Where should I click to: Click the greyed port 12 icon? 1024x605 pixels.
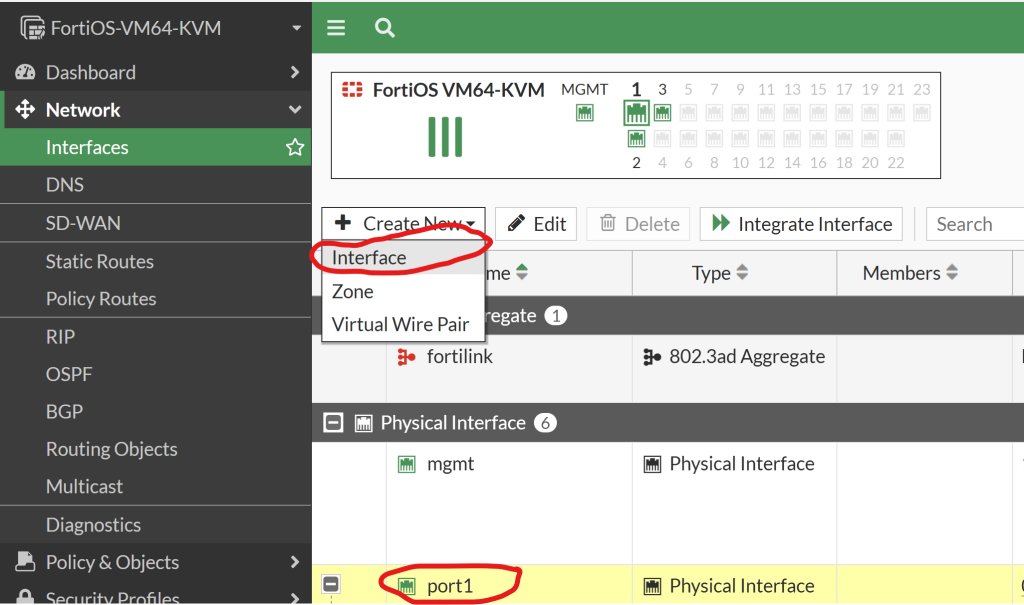click(766, 139)
